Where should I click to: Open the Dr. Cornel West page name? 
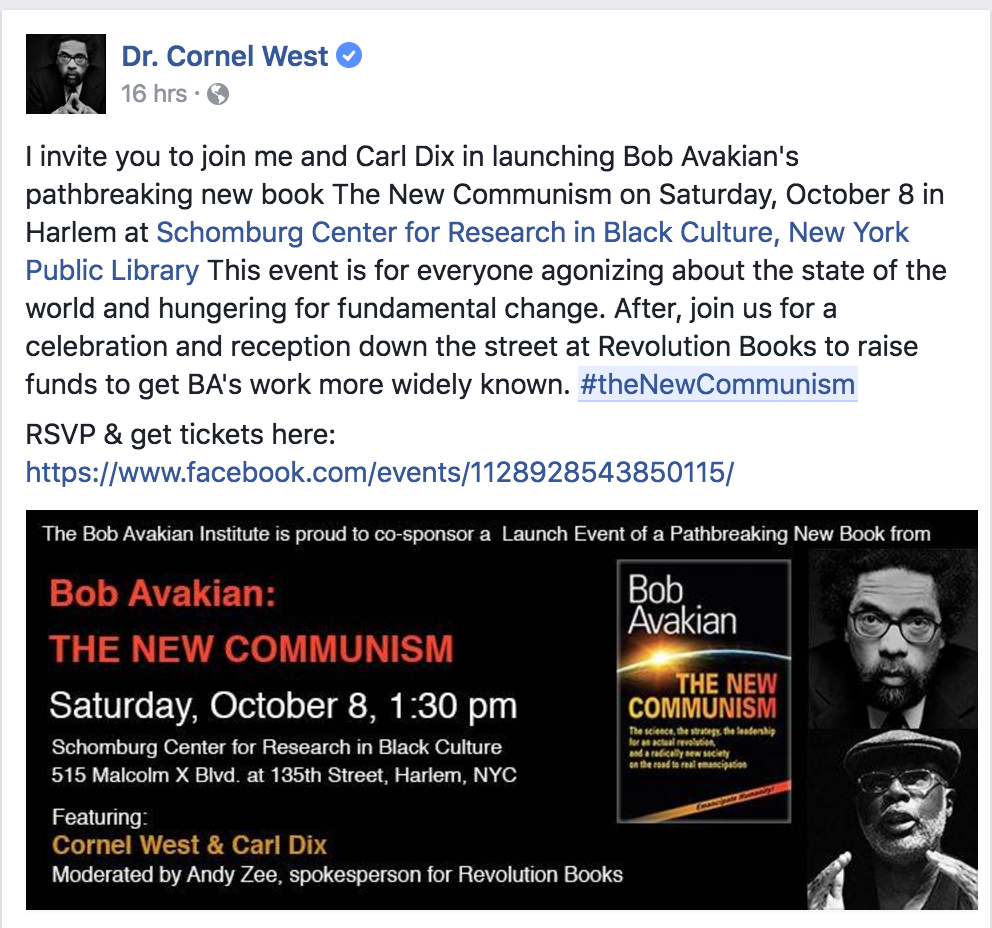pos(225,56)
